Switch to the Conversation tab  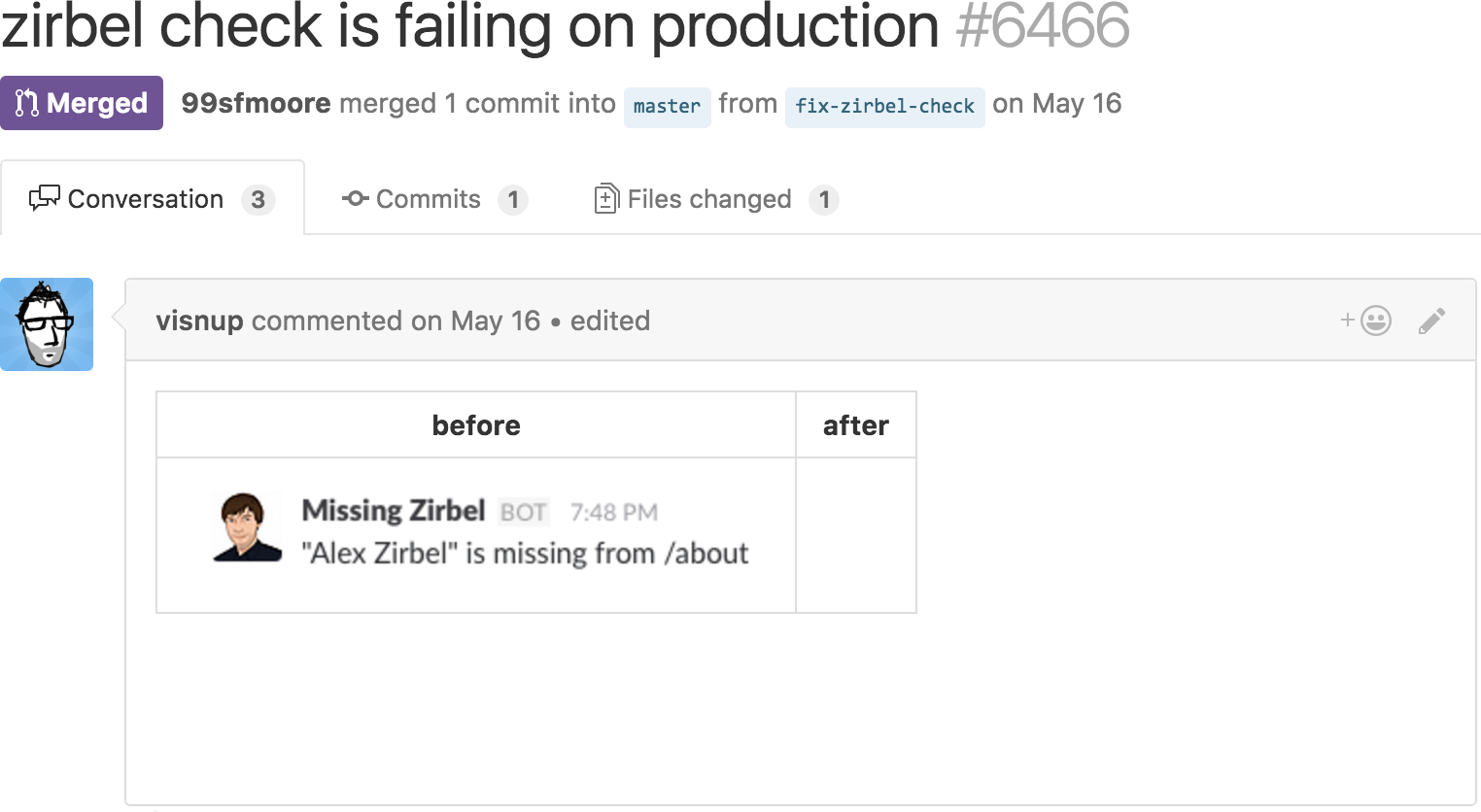click(145, 199)
